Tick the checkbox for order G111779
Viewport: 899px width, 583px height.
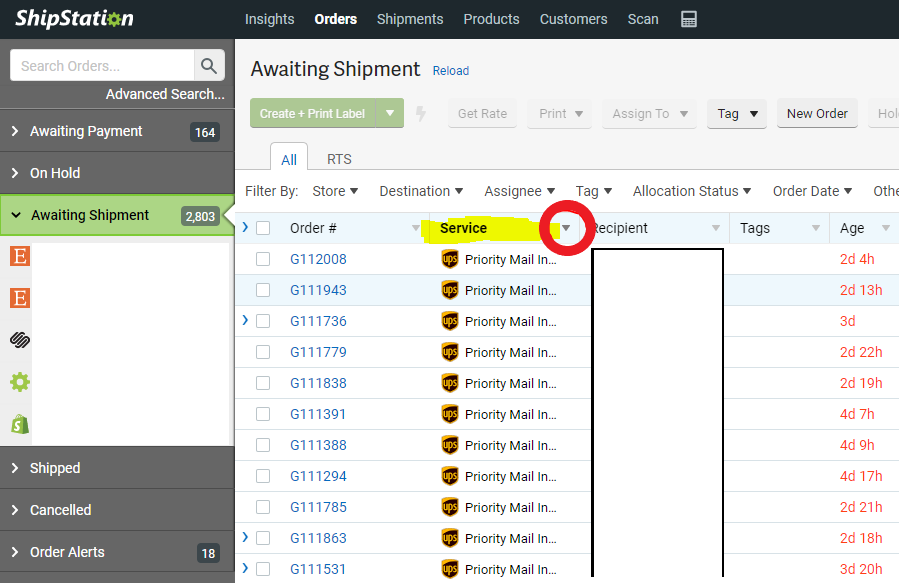pyautogui.click(x=263, y=352)
